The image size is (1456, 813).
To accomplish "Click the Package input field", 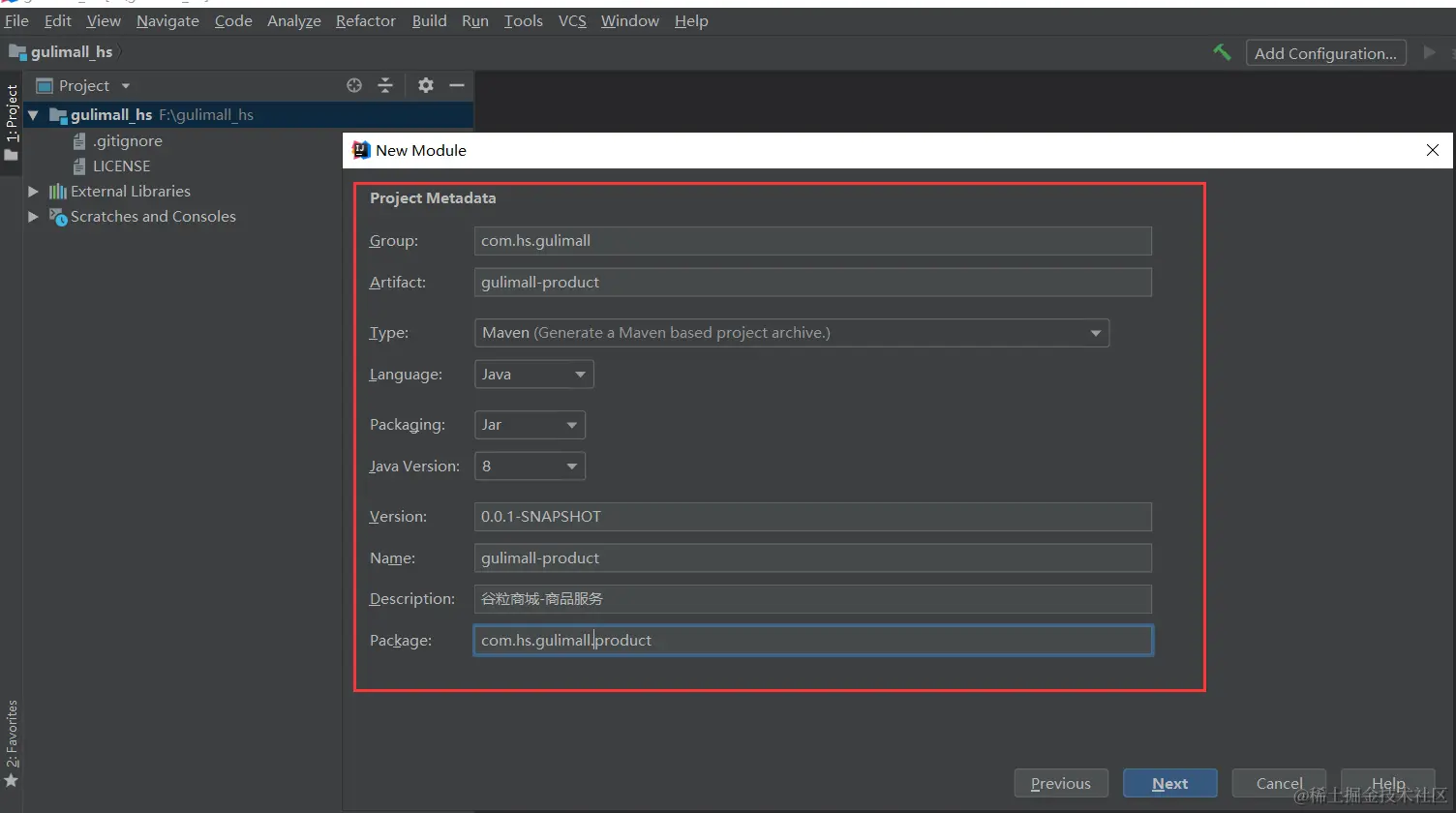I will pos(813,641).
